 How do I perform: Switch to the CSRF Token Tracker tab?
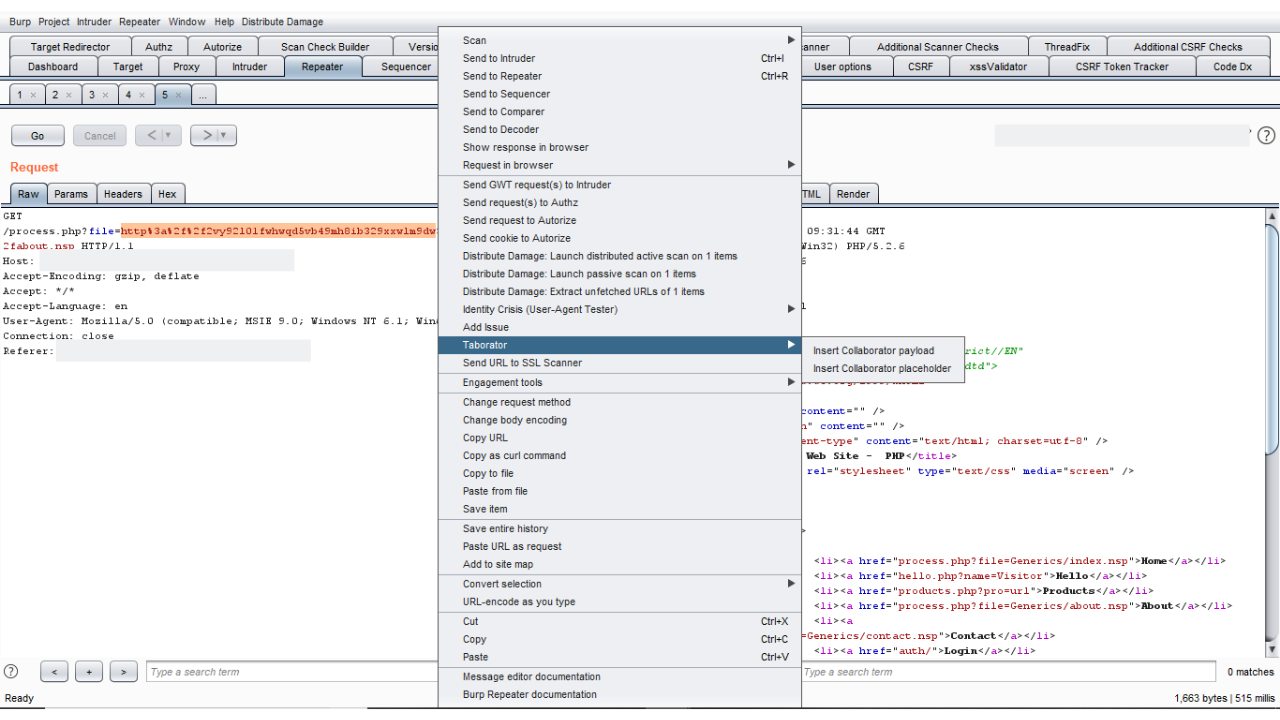(1122, 67)
